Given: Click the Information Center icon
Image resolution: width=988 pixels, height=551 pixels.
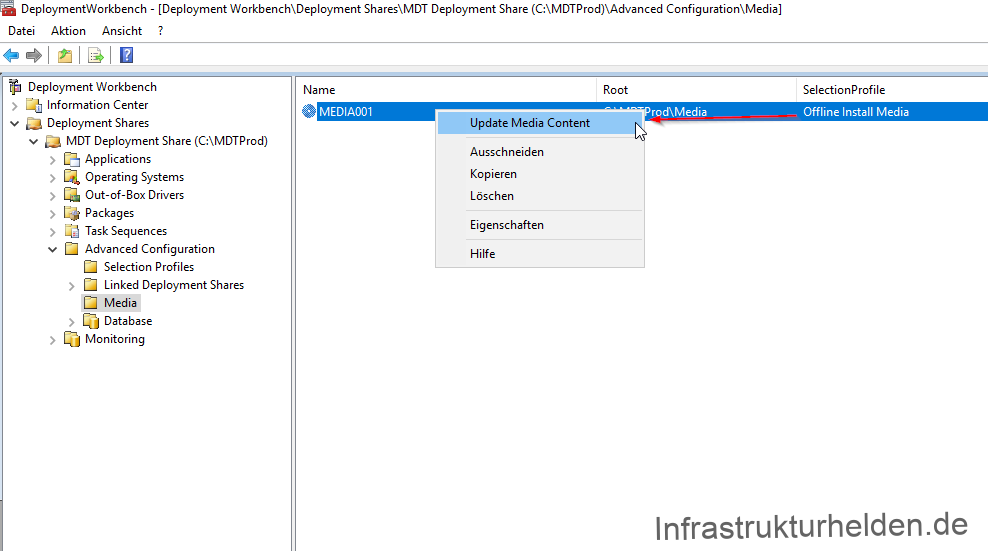Looking at the screenshot, I should (34, 105).
